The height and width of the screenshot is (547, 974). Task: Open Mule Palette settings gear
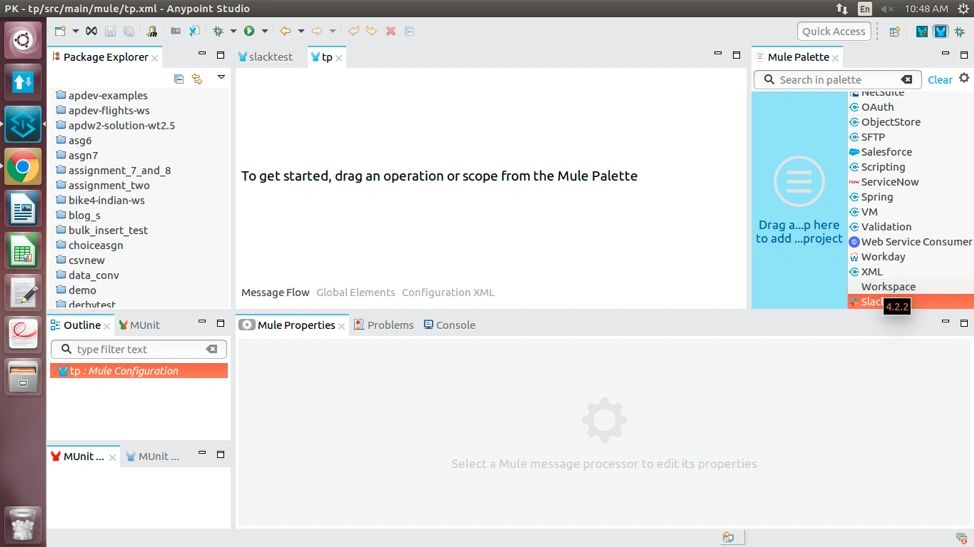click(x=964, y=78)
